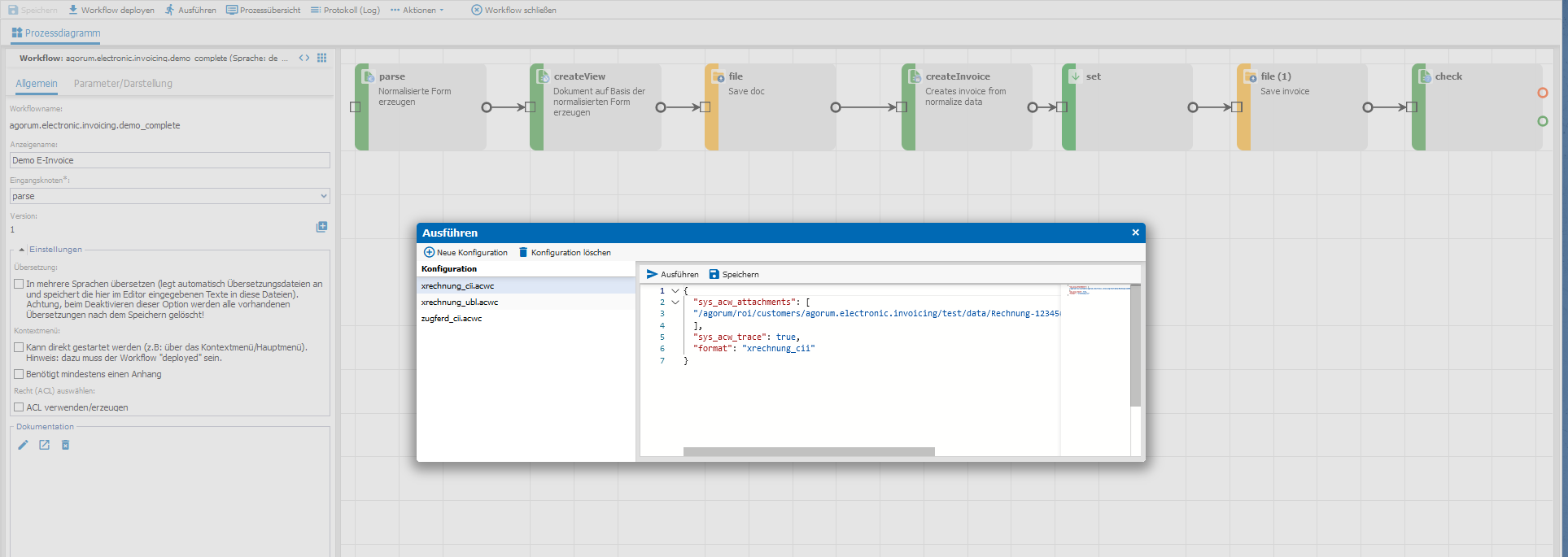The width and height of the screenshot is (1568, 557).
Task: Click the grid icon beside Workflow title
Action: coord(322,58)
